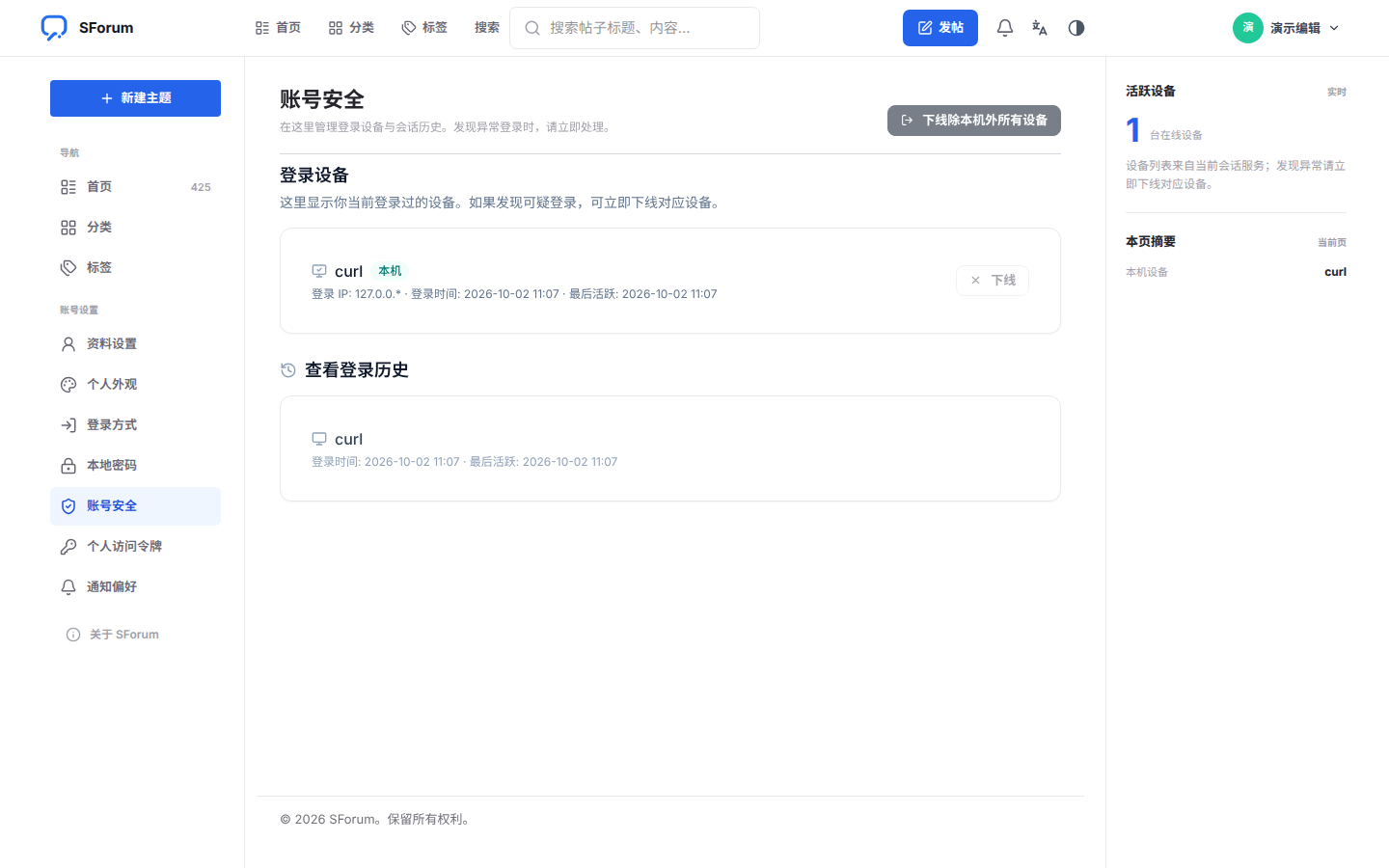Click © 2026 SForum footer text
The height and width of the screenshot is (868, 1389).
click(x=376, y=820)
